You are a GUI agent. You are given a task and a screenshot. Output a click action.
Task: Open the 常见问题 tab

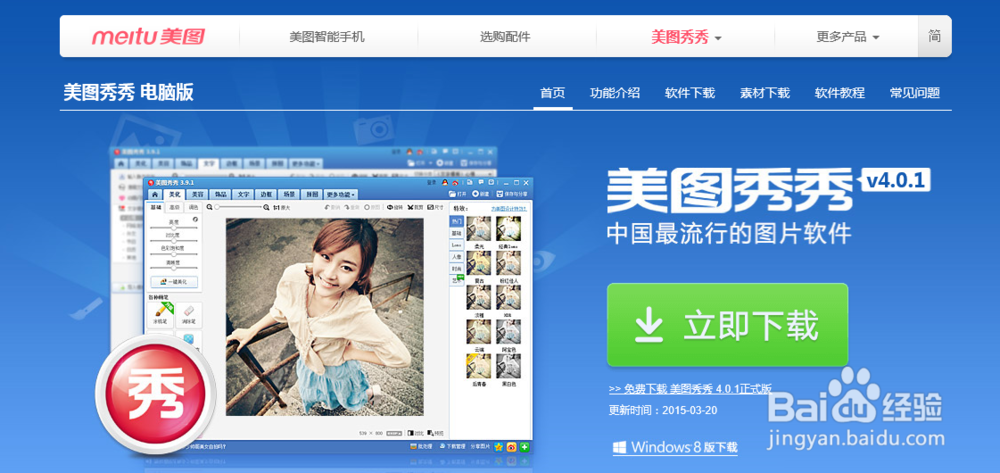click(x=915, y=93)
